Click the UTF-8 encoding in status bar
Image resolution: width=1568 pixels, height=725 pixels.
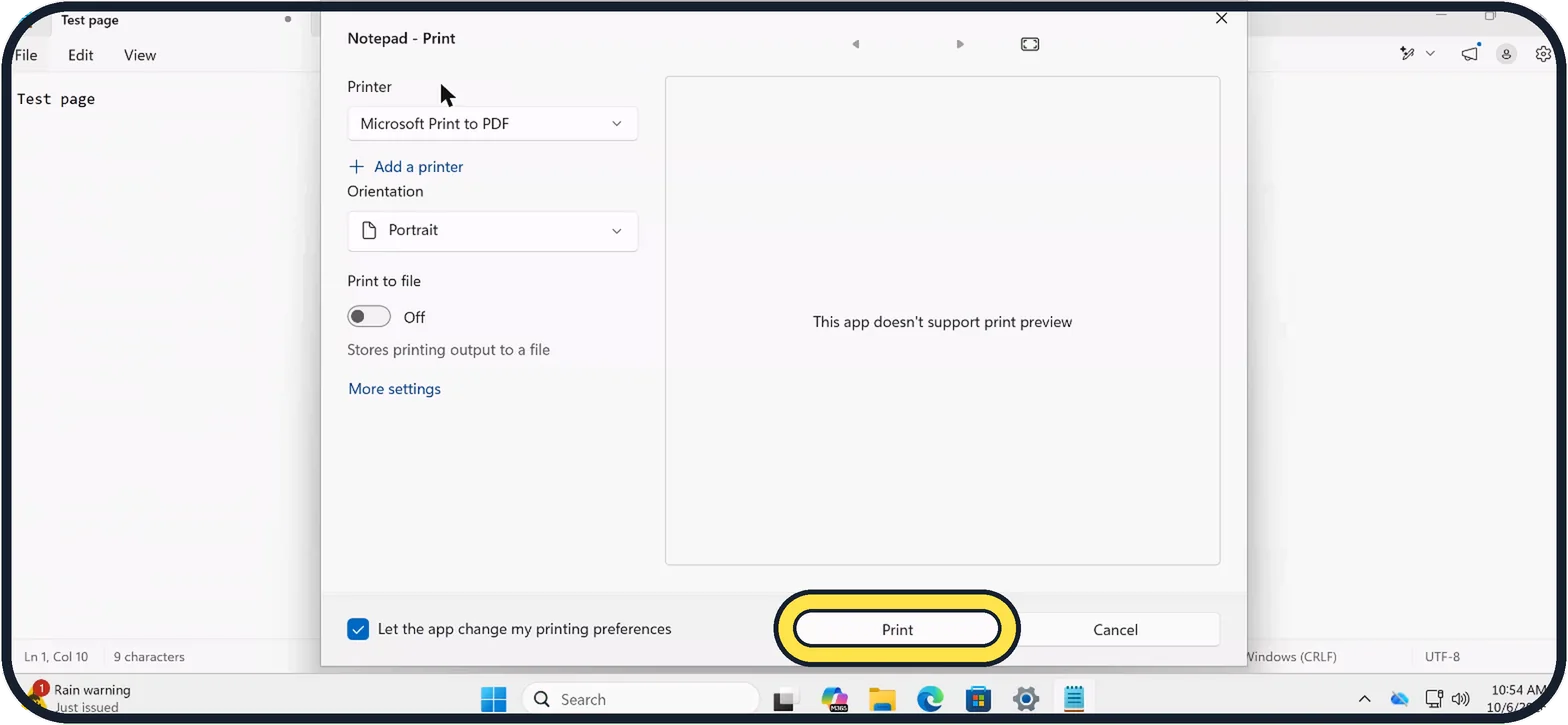pyautogui.click(x=1442, y=657)
